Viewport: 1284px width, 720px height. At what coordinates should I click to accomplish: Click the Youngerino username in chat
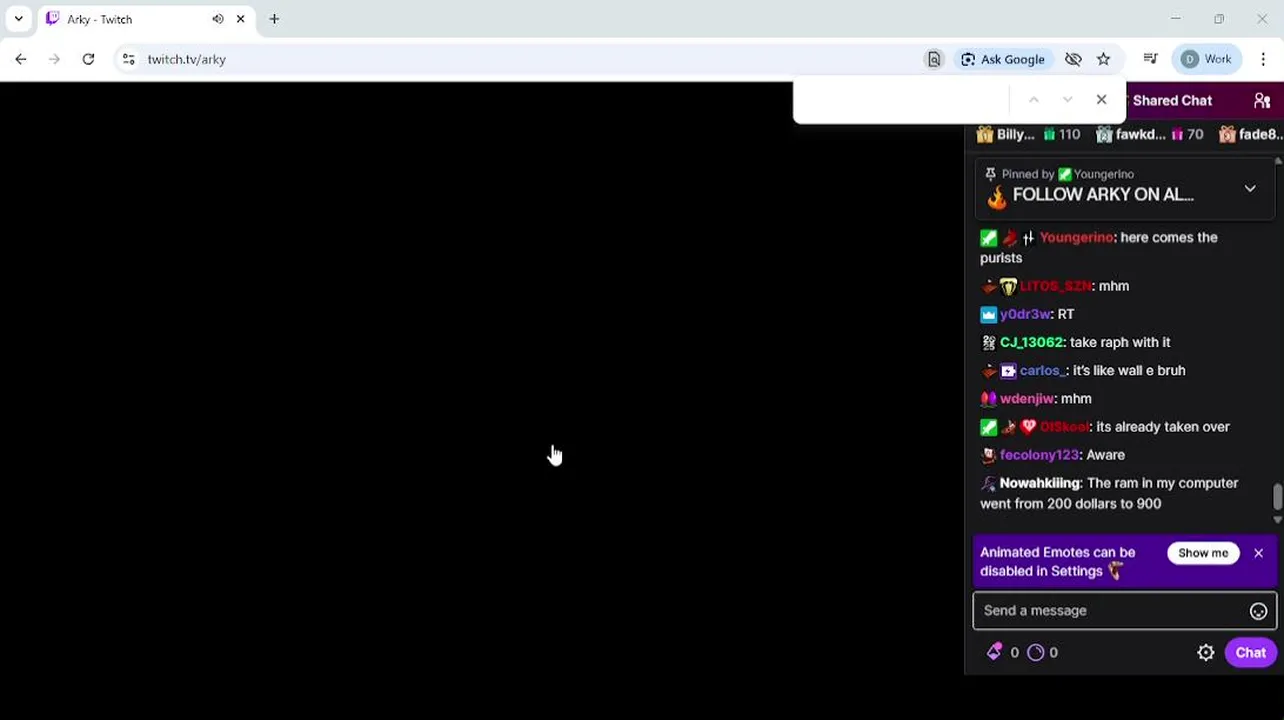1076,237
